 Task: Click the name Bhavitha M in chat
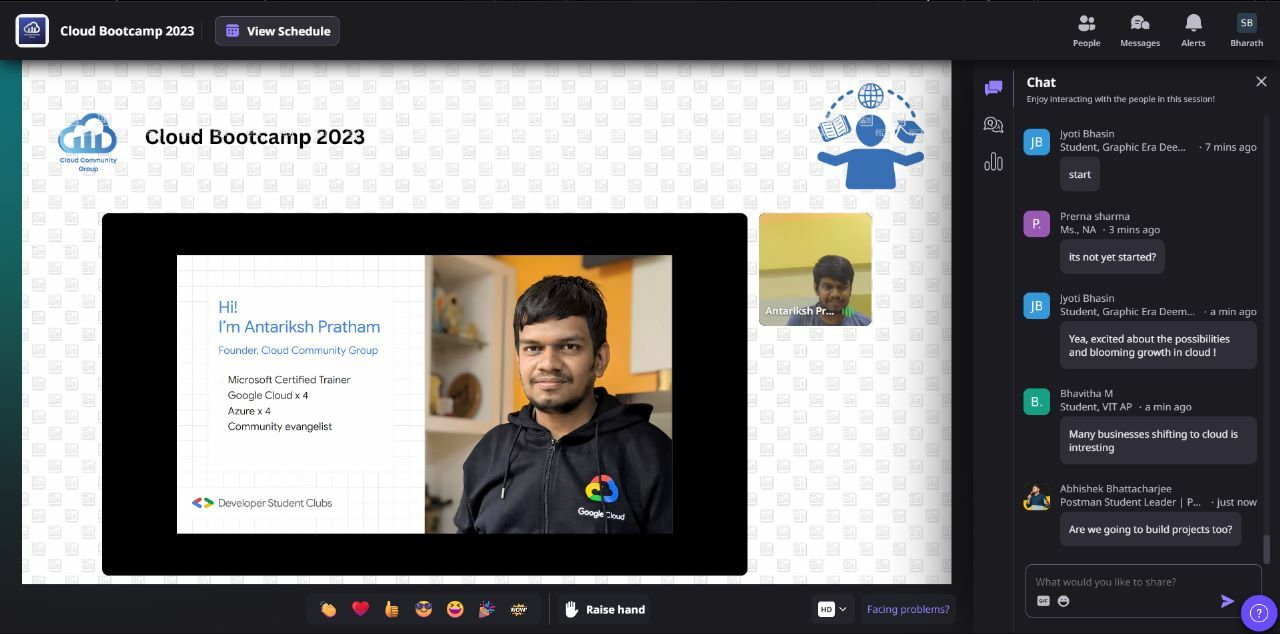pos(1086,393)
